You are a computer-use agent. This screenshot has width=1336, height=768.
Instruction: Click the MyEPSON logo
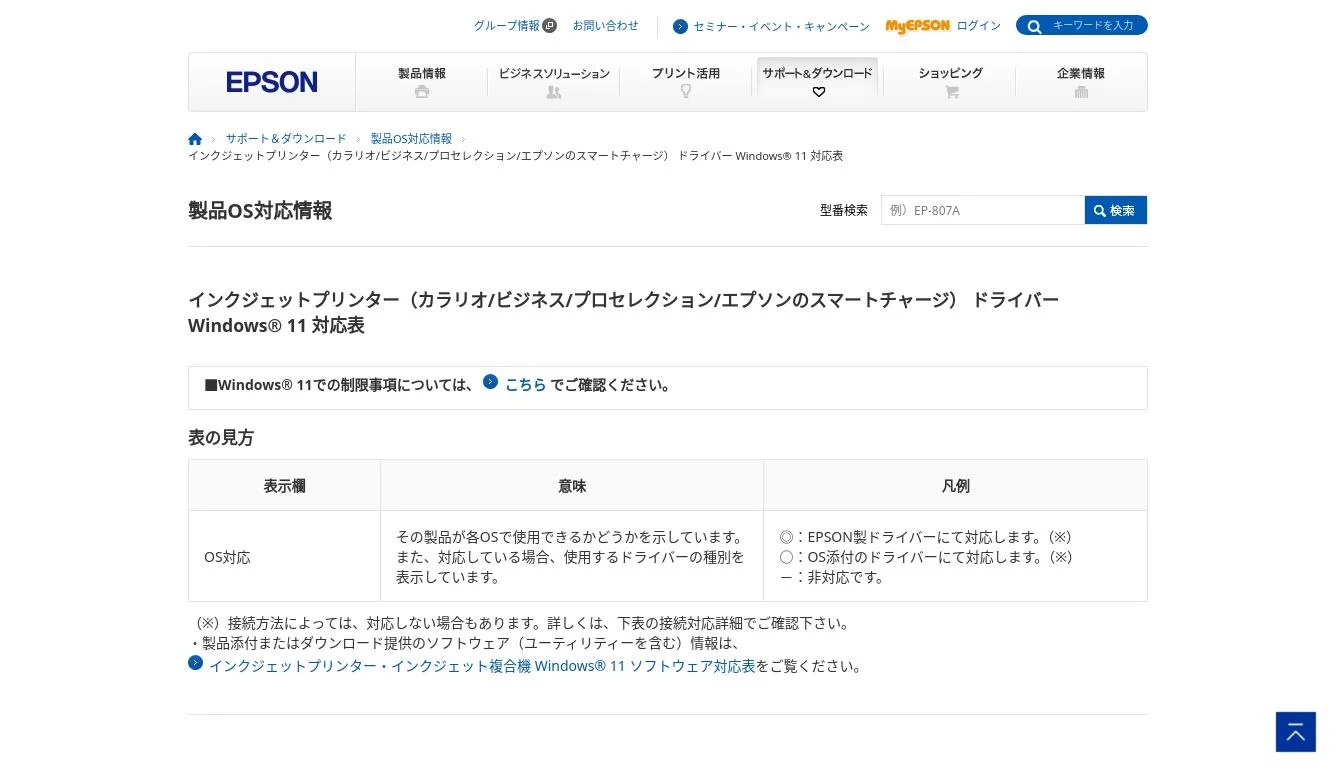(x=917, y=26)
